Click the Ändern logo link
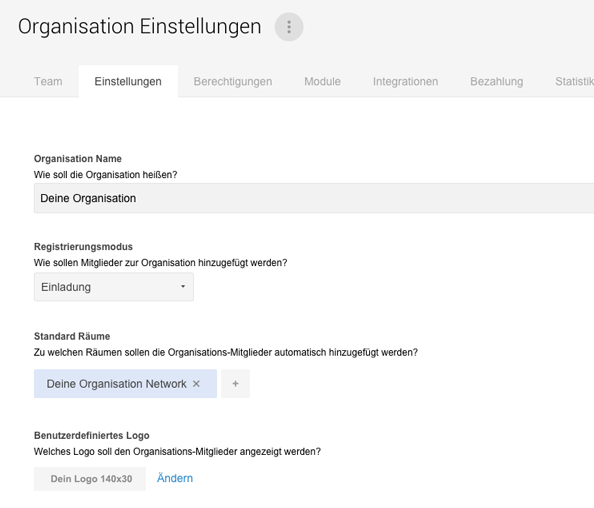Viewport: 594px width, 508px height. 175,478
